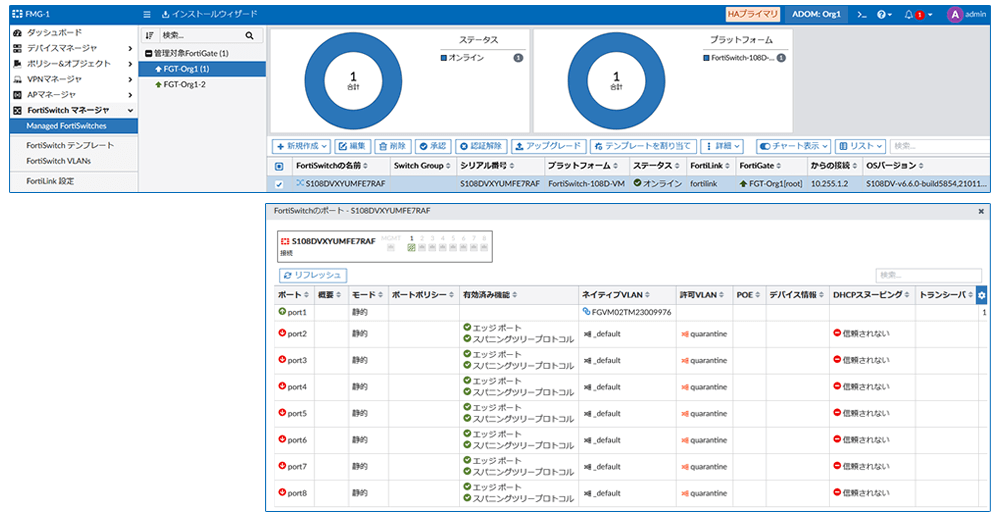Select FGT-Org1 (1) in device tree
This screenshot has height=528, width=1000.
[202, 69]
